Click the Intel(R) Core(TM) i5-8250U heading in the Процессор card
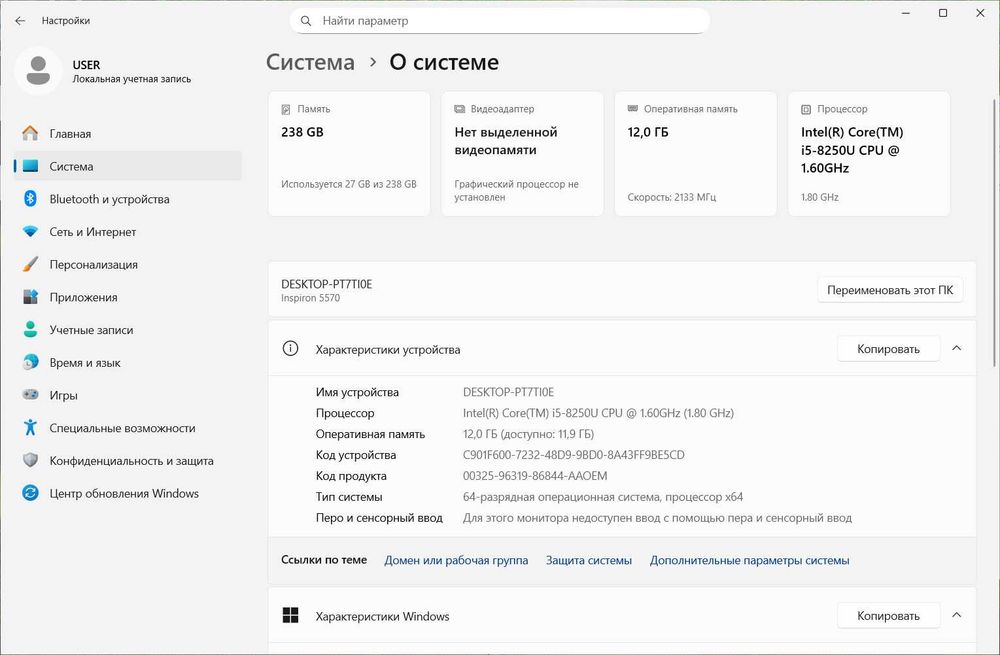The width and height of the screenshot is (1000, 655). tap(852, 150)
